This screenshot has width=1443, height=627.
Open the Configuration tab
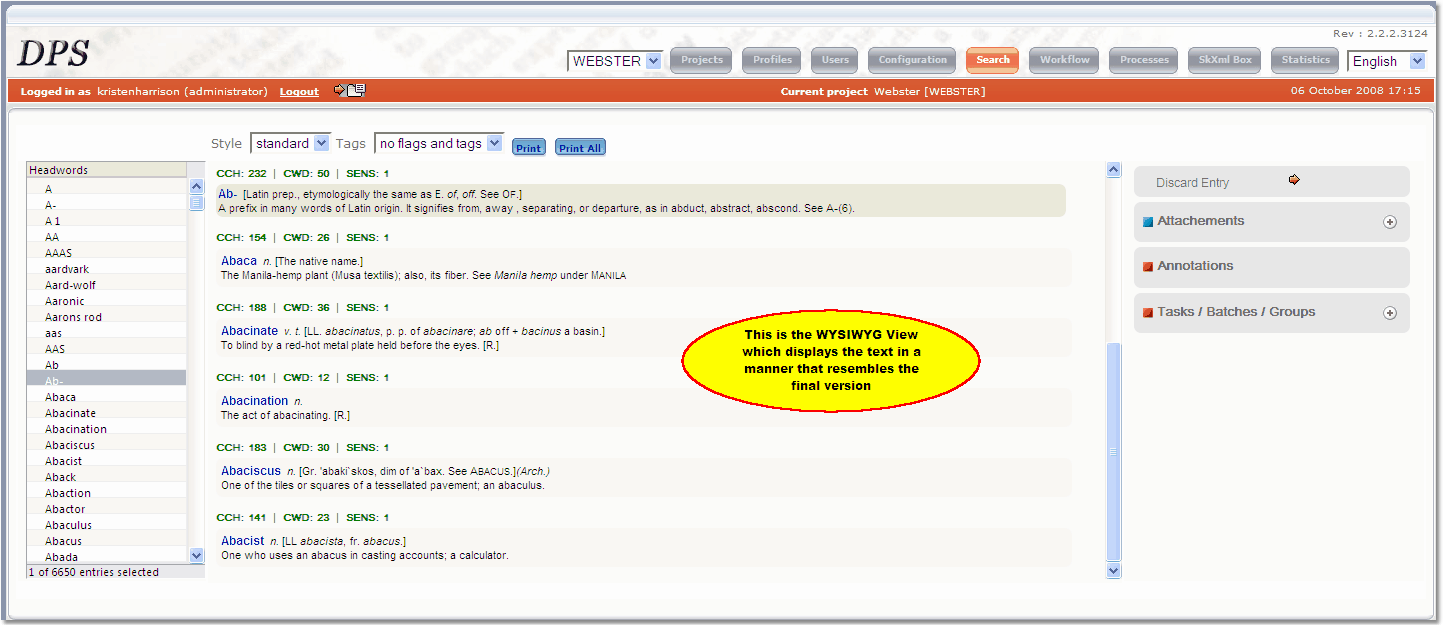[912, 60]
